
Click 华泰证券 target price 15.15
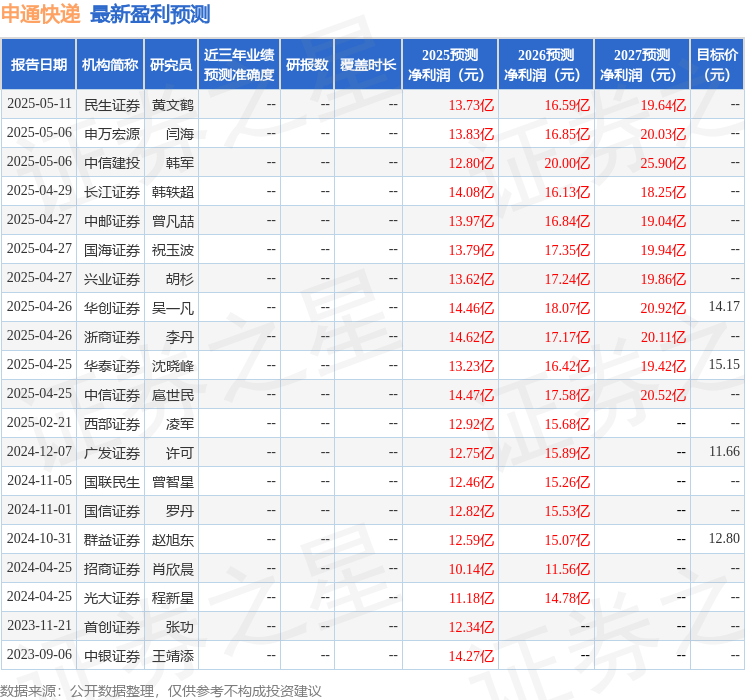tap(723, 364)
